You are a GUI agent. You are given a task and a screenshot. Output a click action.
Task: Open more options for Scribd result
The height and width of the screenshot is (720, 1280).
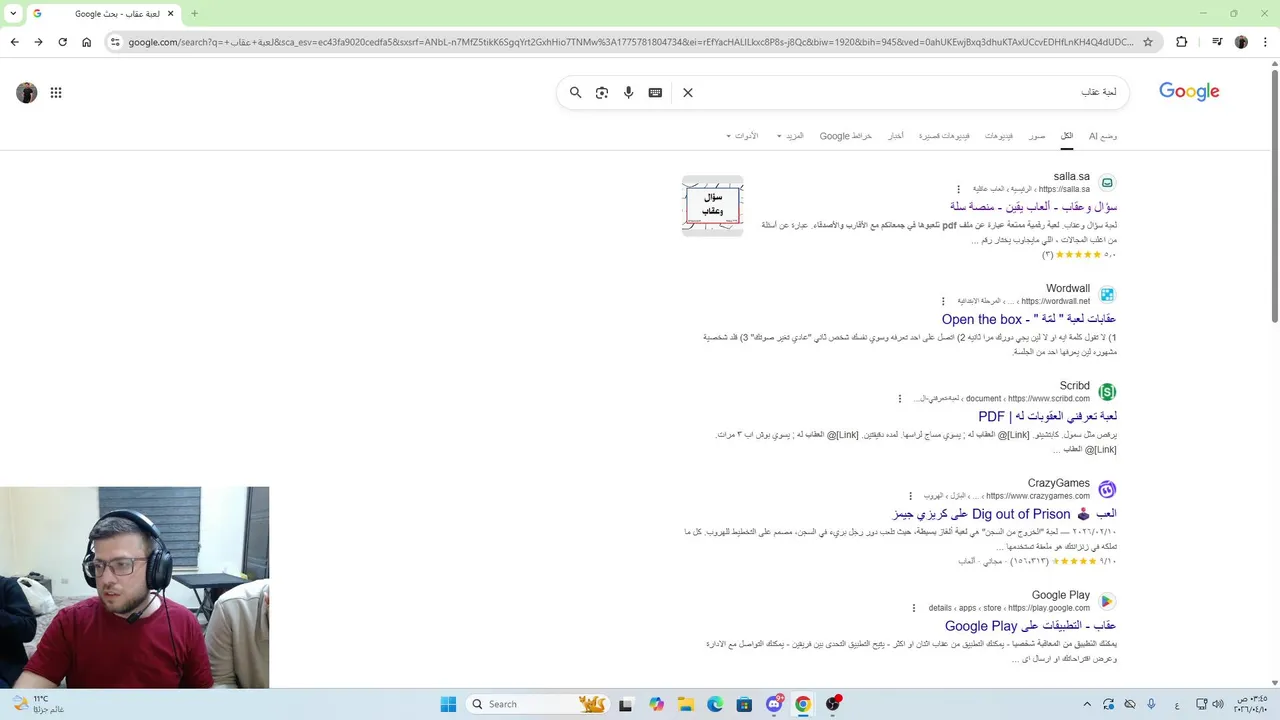(x=900, y=398)
